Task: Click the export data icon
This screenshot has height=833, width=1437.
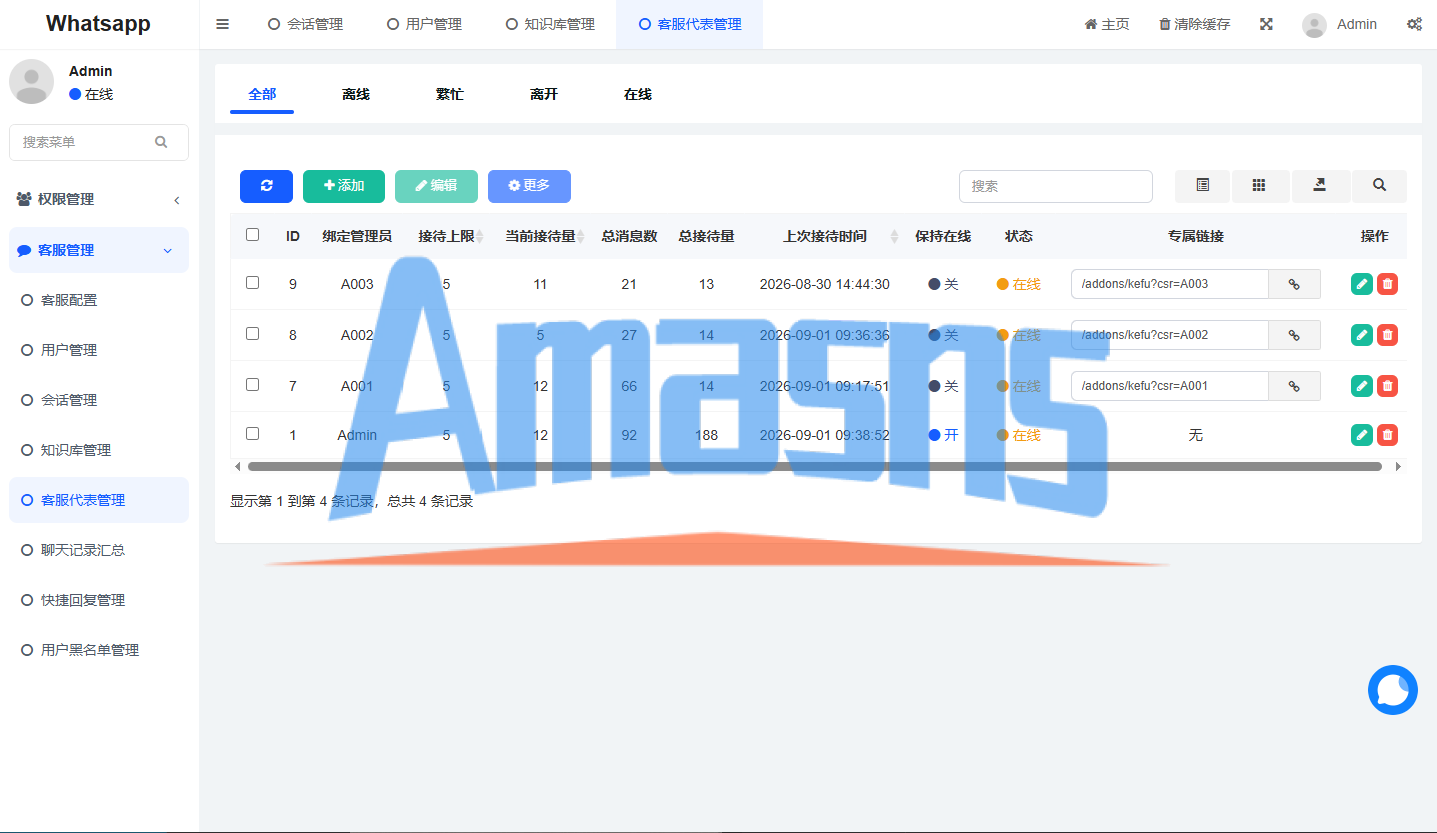Action: [1320, 186]
